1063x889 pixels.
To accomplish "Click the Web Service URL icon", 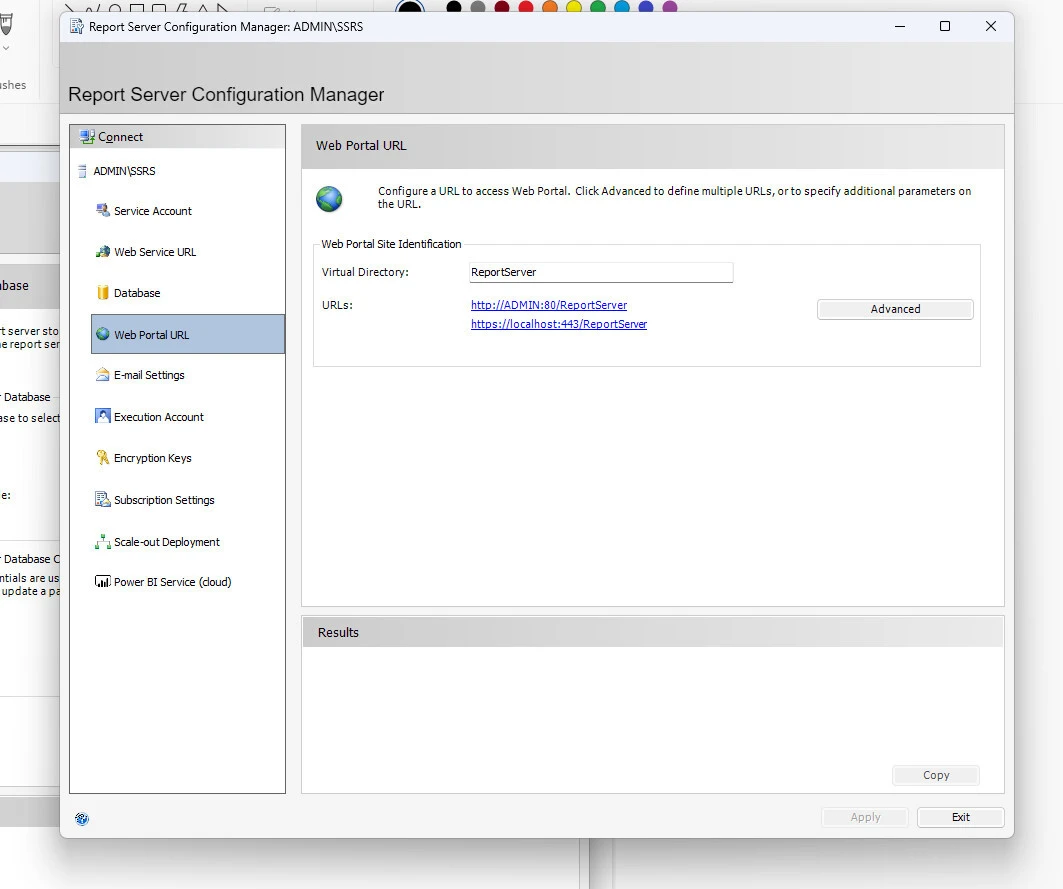I will click(x=102, y=252).
